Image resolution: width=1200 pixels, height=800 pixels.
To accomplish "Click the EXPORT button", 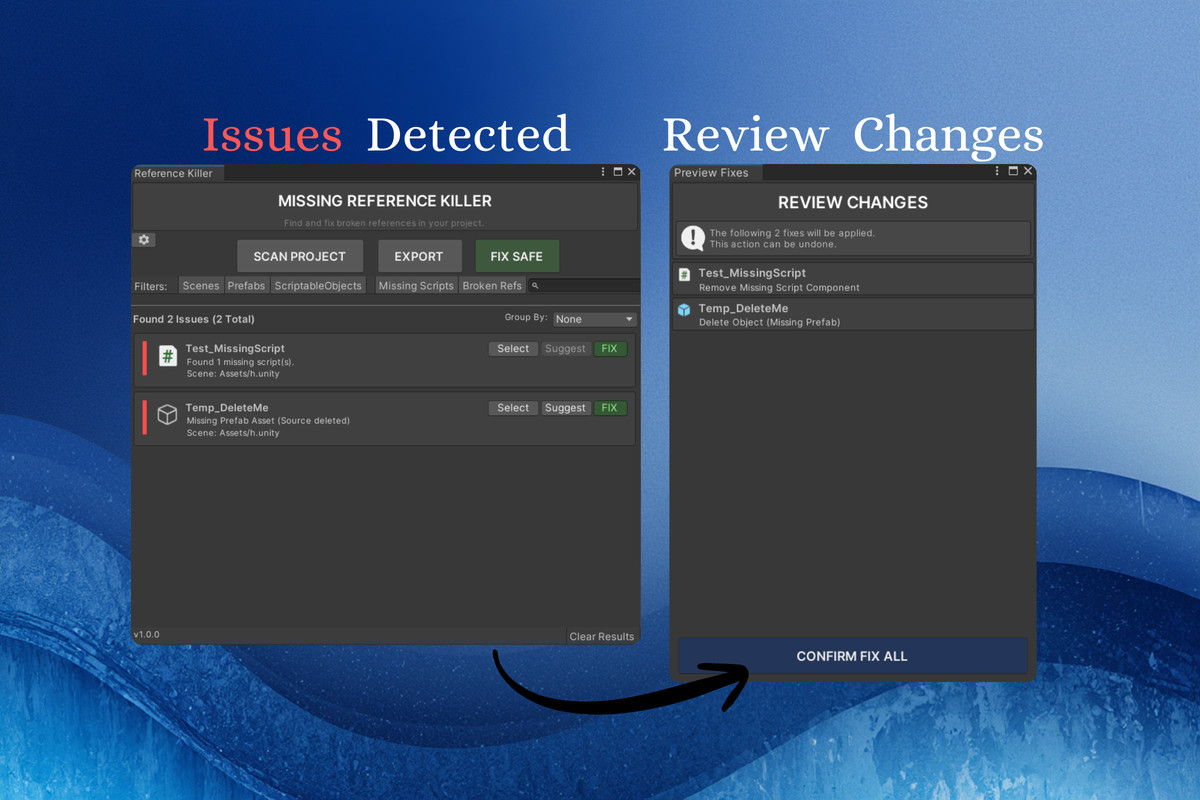I will tap(419, 256).
